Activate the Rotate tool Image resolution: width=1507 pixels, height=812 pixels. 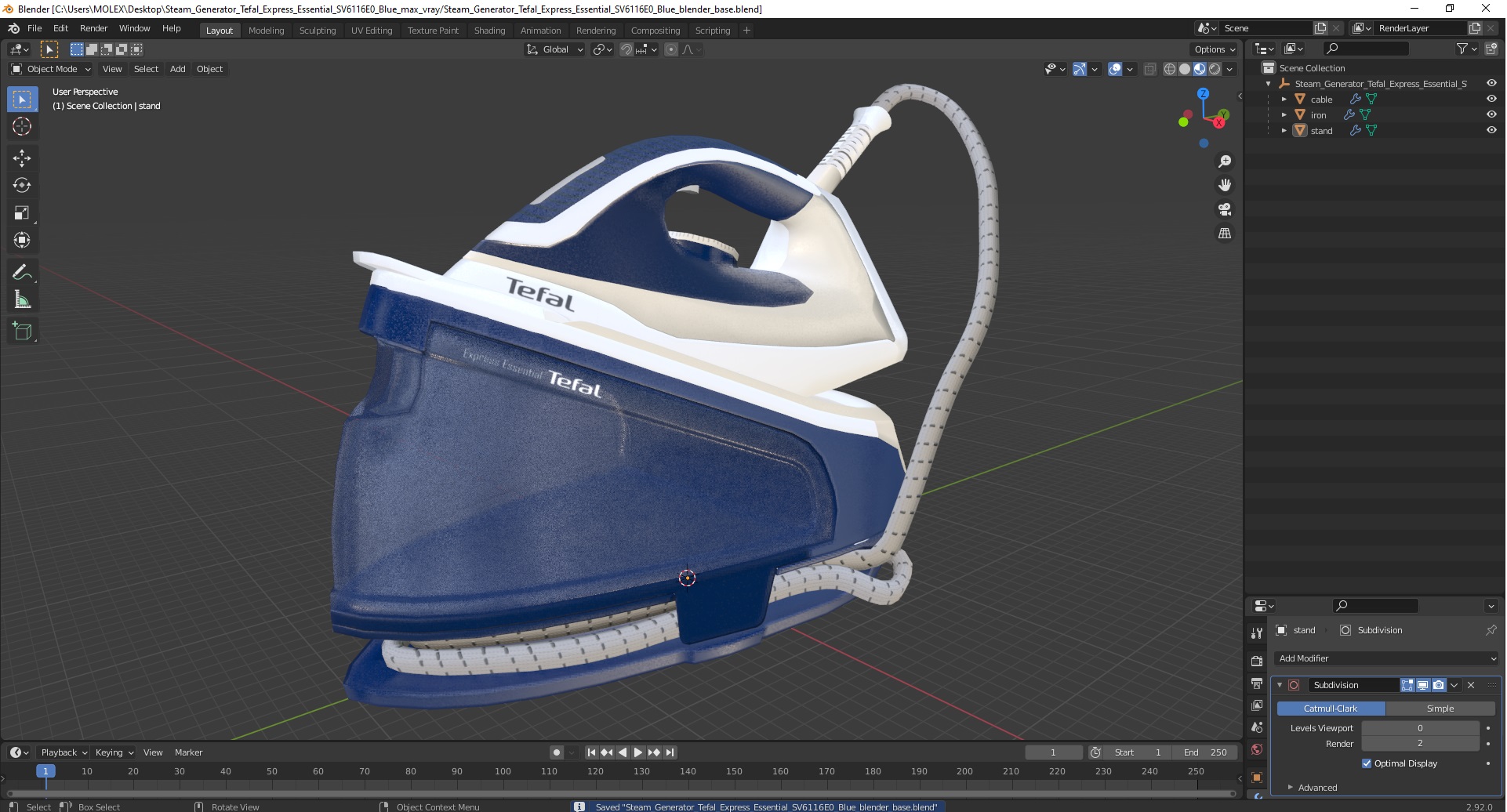click(22, 185)
